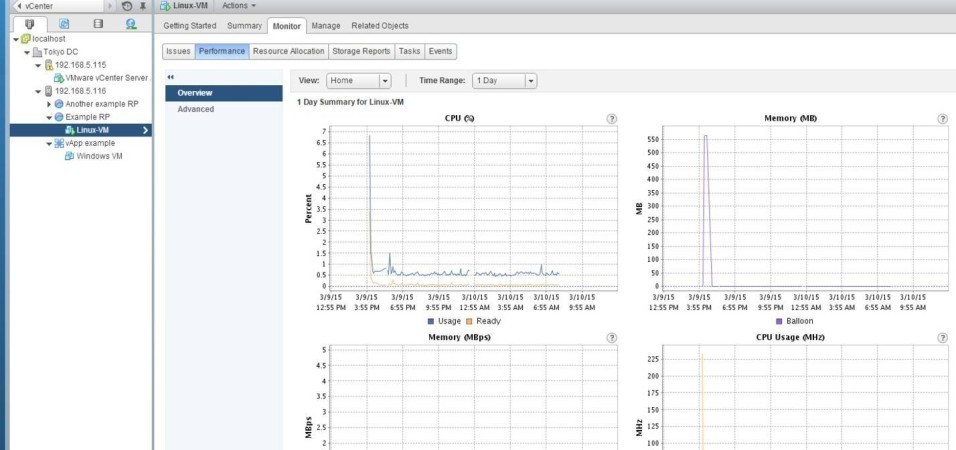Click Linux-VM icon in title bar

[x=165, y=6]
